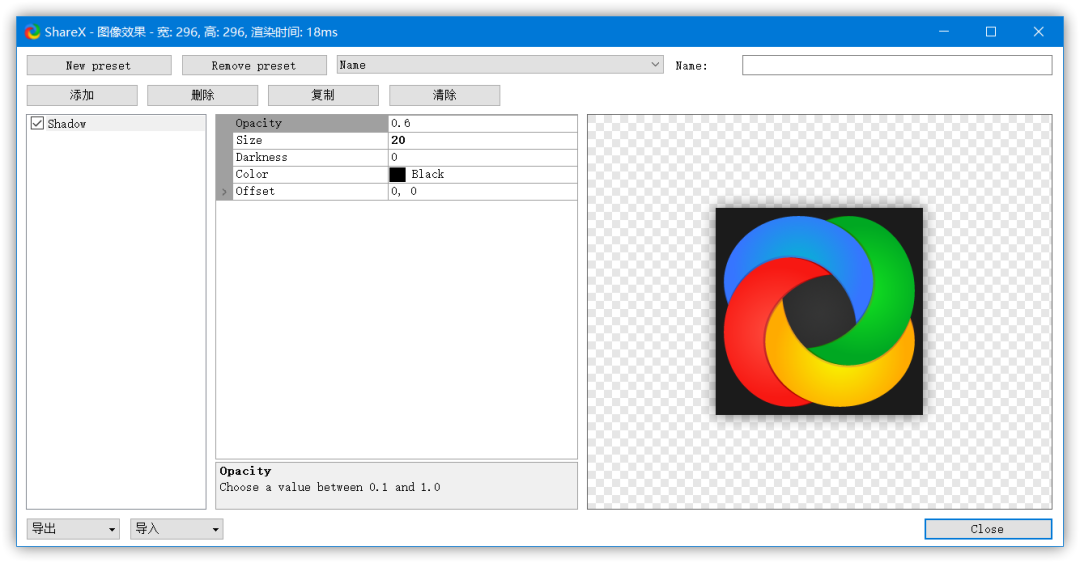Click the Remove preset button
The image size is (1080, 563).
tap(254, 66)
